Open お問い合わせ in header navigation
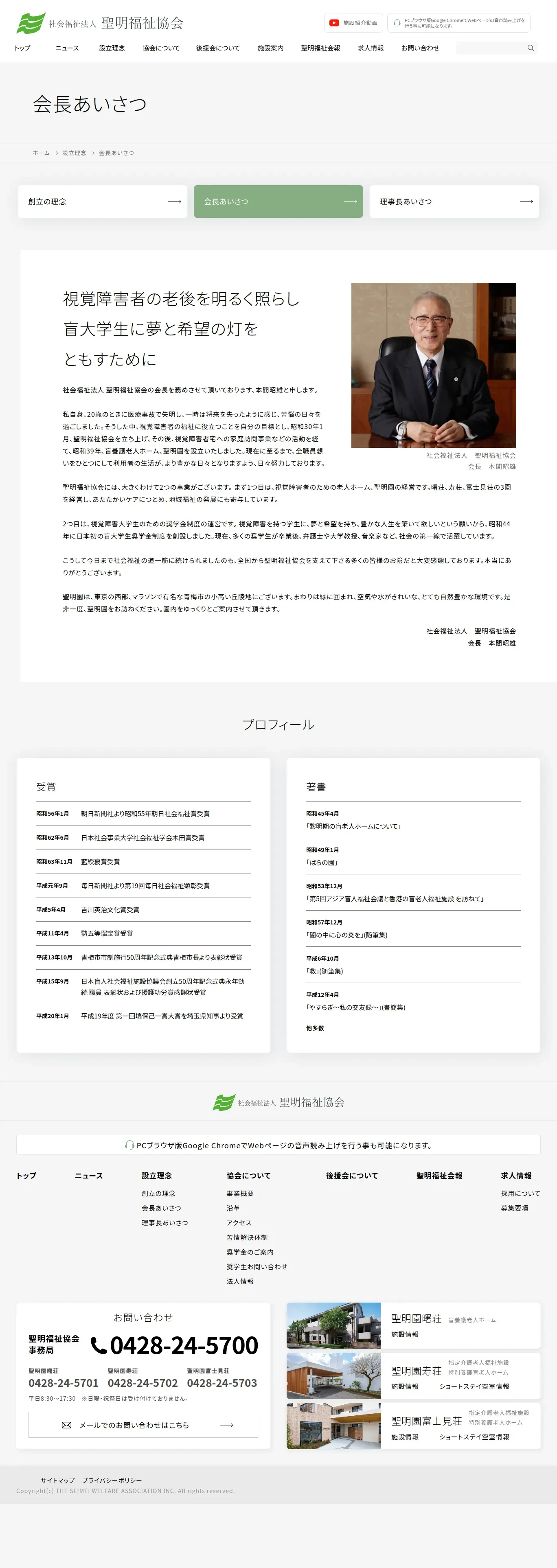 [420, 48]
